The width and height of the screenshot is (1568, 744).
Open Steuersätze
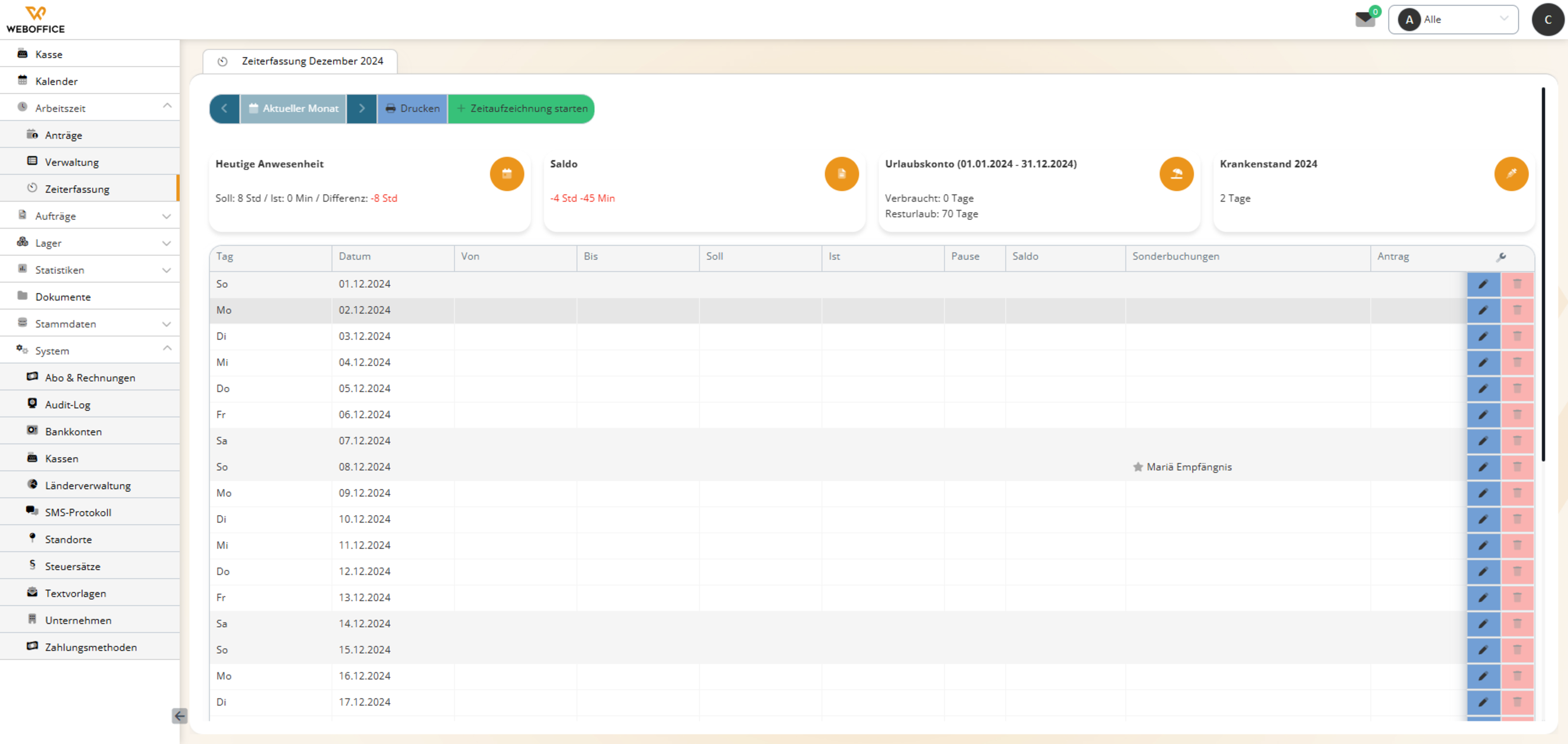point(90,566)
